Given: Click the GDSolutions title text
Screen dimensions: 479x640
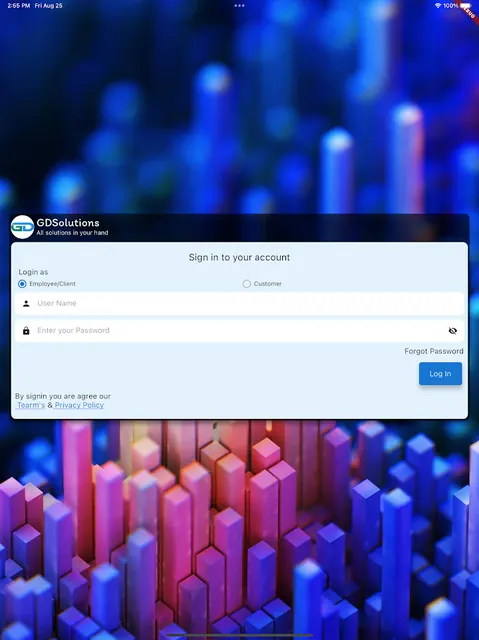Looking at the screenshot, I should 68,223.
